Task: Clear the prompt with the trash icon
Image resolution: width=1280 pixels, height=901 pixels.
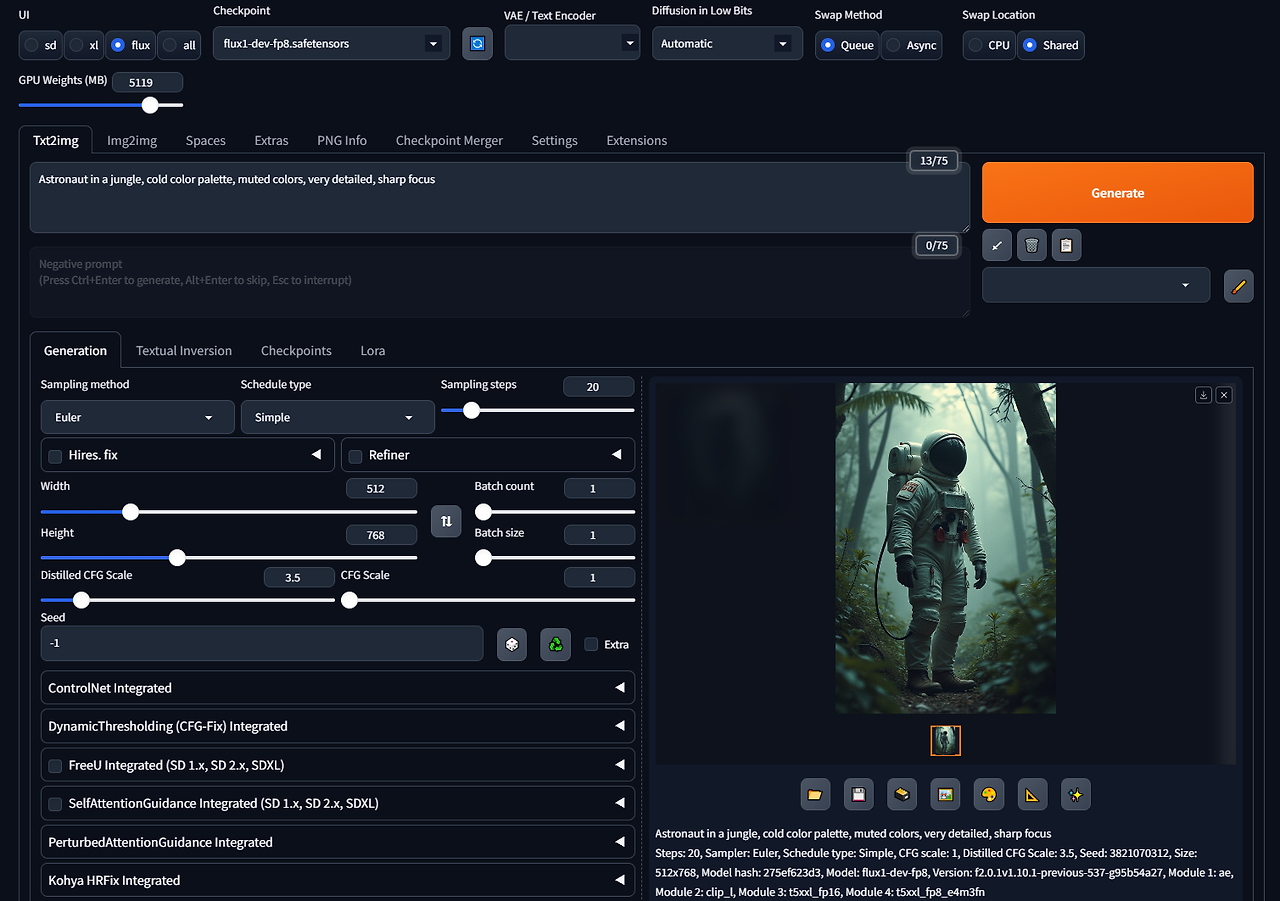Action: [1032, 245]
